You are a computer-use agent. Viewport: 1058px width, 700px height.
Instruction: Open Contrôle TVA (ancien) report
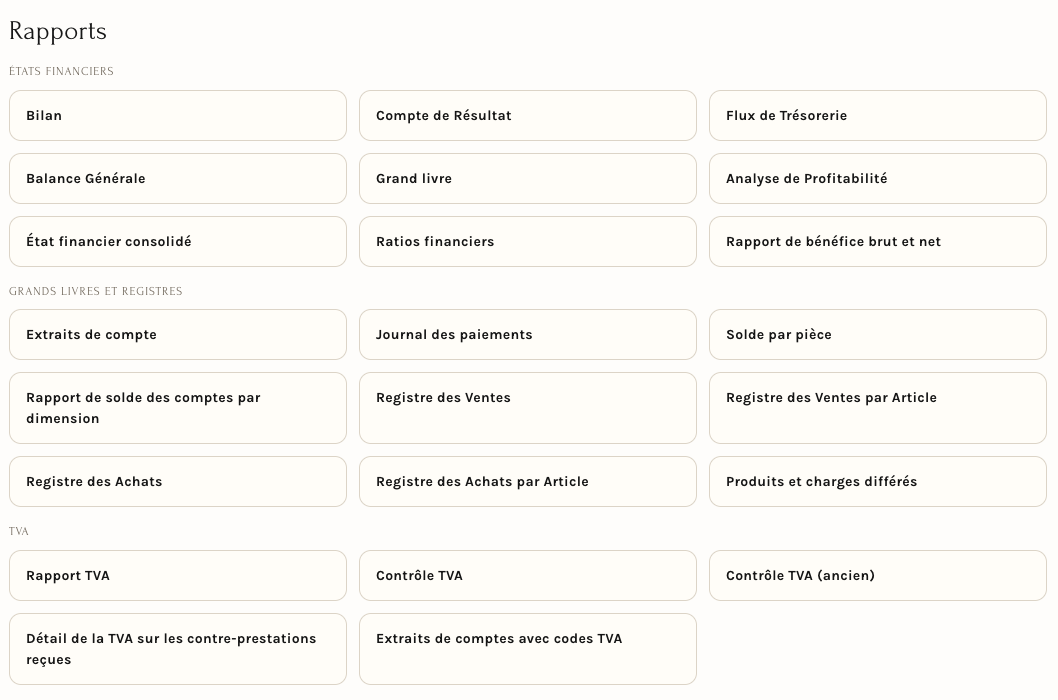(878, 576)
